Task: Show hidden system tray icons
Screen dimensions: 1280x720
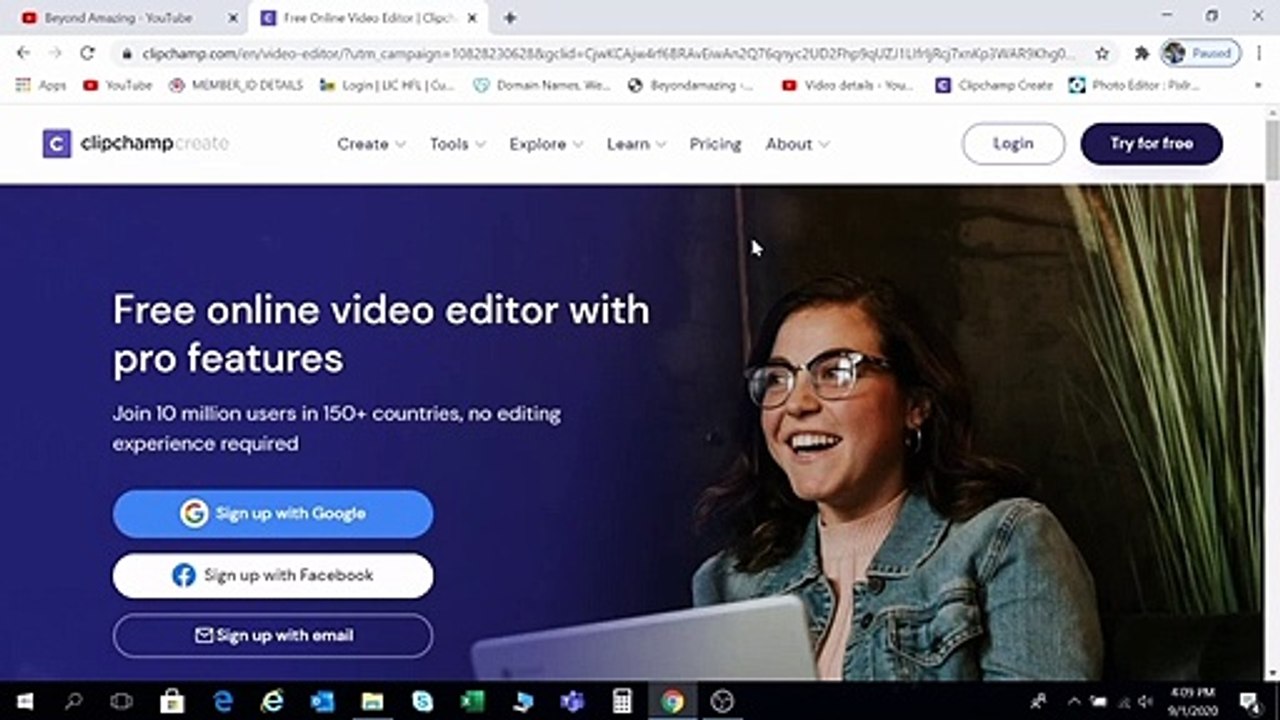Action: tap(1075, 701)
